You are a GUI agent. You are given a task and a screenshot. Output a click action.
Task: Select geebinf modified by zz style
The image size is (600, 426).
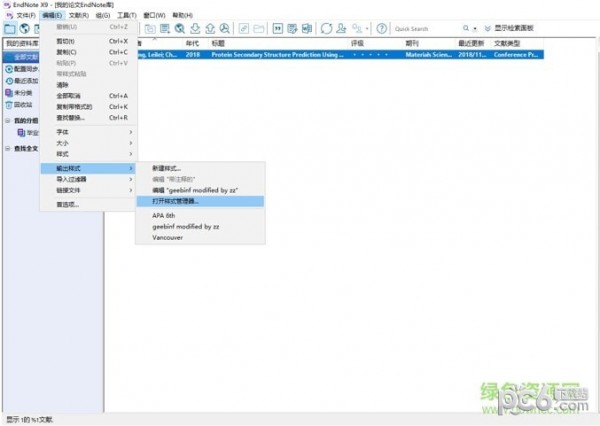point(200,227)
